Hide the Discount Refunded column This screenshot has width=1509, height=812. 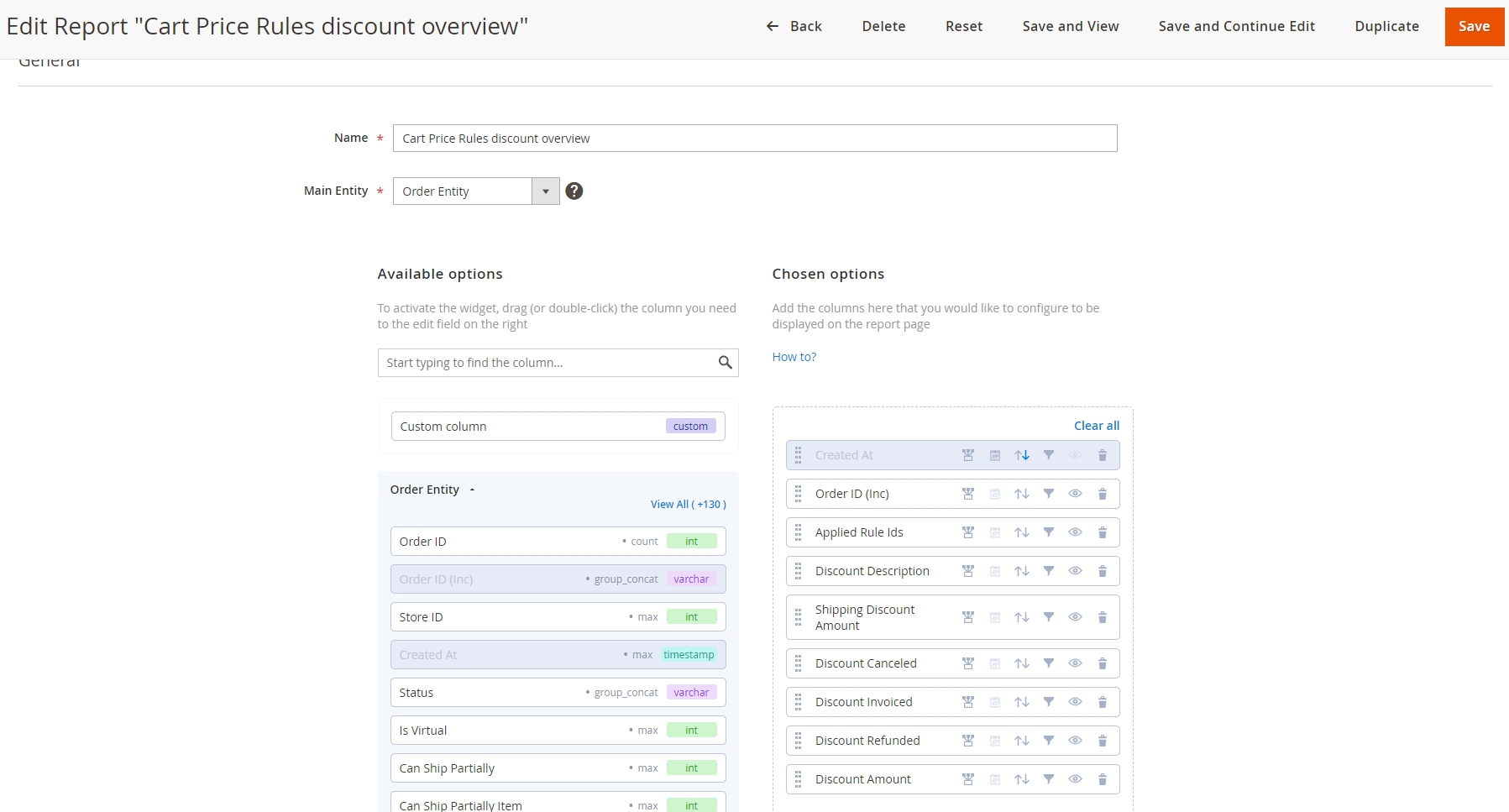[x=1076, y=741]
